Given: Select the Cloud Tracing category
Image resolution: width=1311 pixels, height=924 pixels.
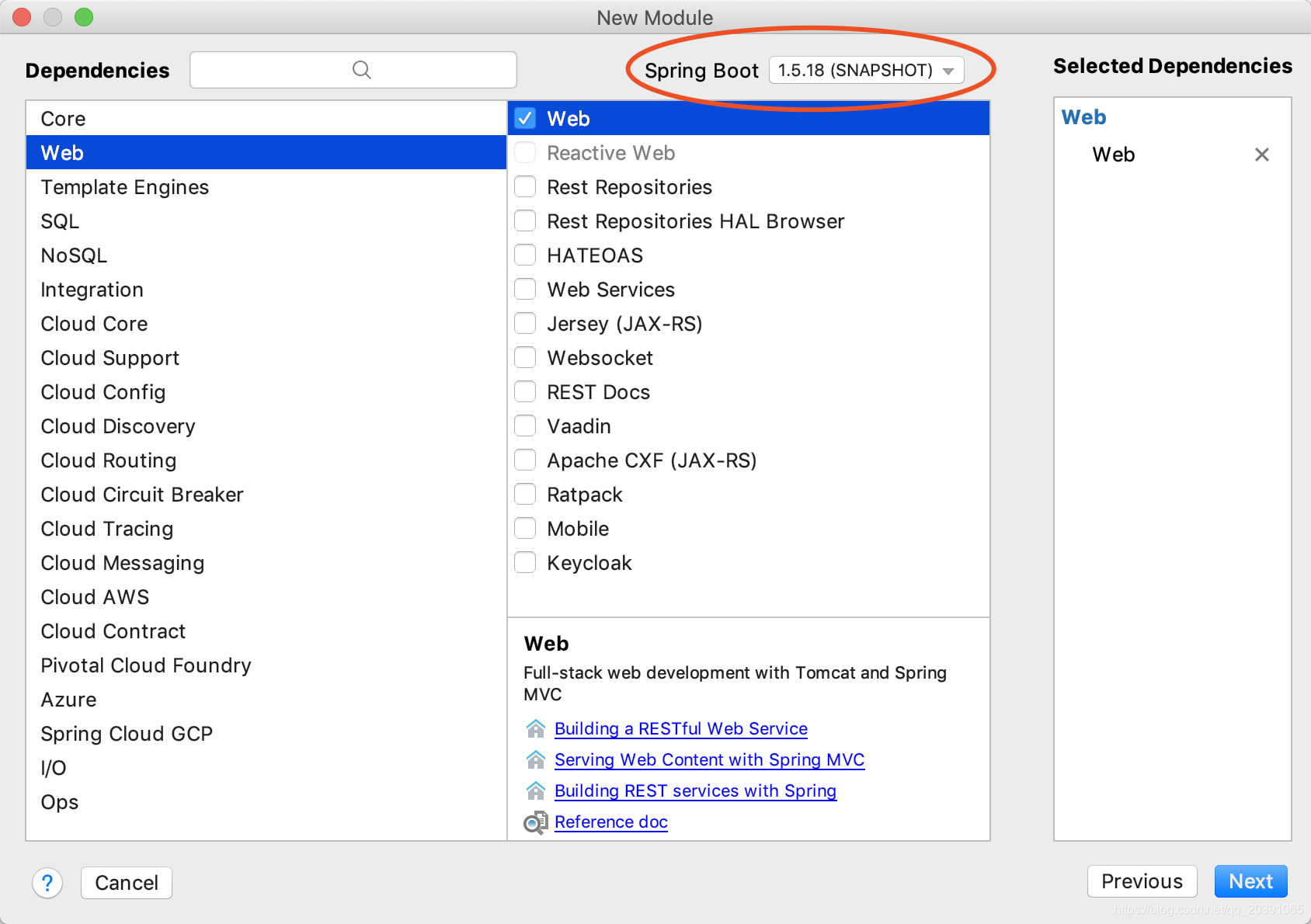Looking at the screenshot, I should pyautogui.click(x=266, y=529).
